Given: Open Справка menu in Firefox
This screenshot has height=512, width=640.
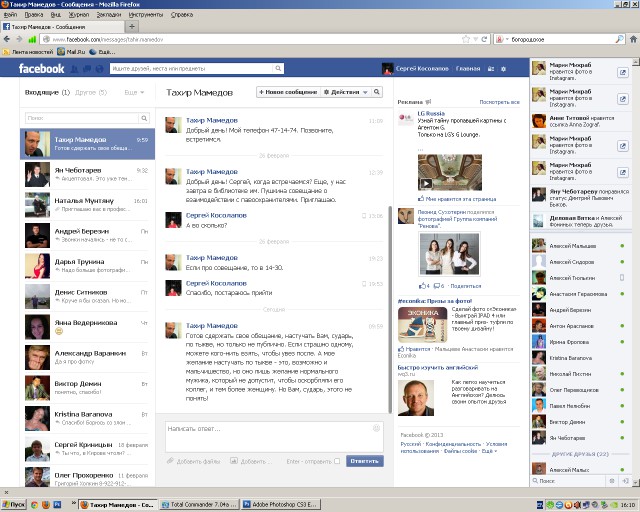Looking at the screenshot, I should [x=182, y=15].
